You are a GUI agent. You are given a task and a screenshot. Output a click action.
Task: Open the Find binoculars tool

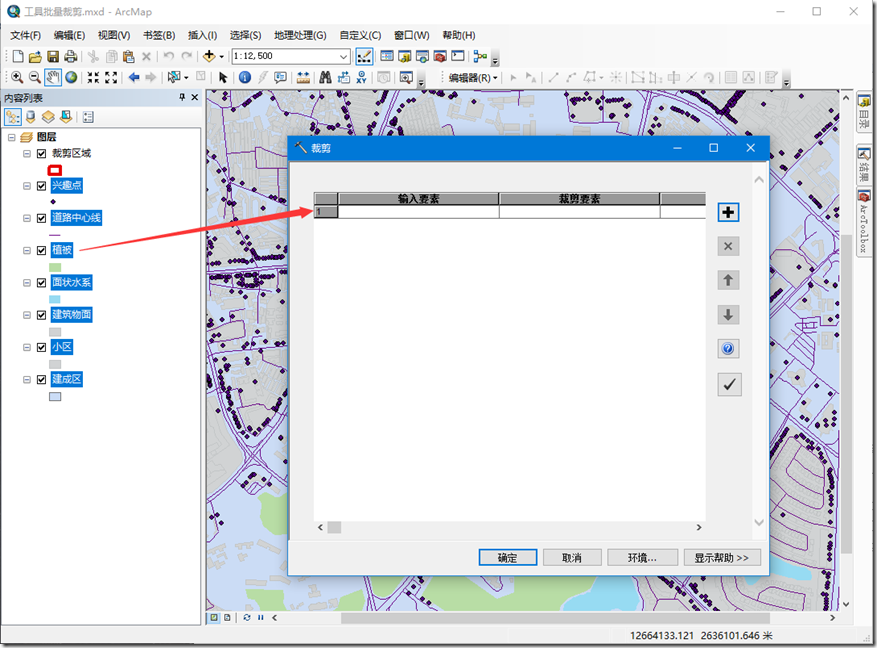(x=326, y=77)
